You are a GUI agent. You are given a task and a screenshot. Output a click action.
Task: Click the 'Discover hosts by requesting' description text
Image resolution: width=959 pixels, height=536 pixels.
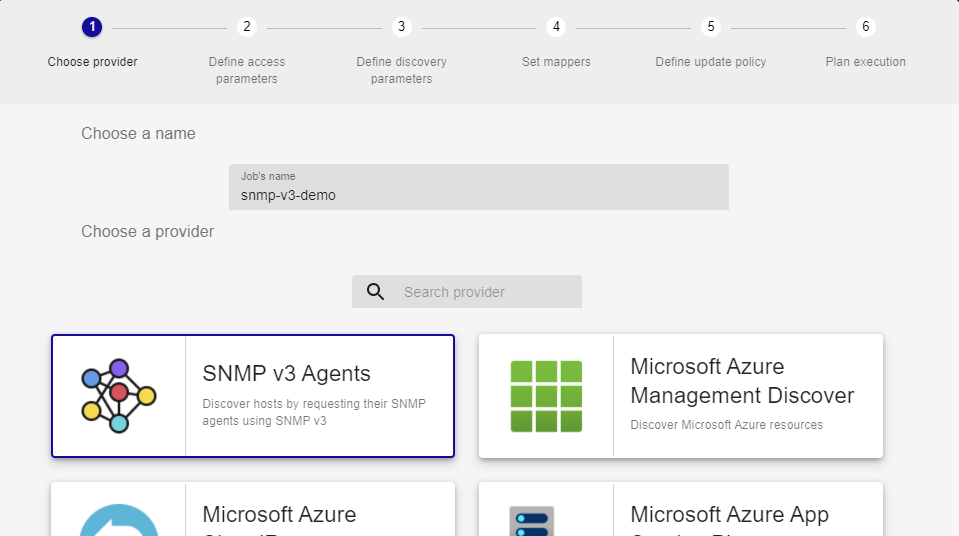coord(314,412)
